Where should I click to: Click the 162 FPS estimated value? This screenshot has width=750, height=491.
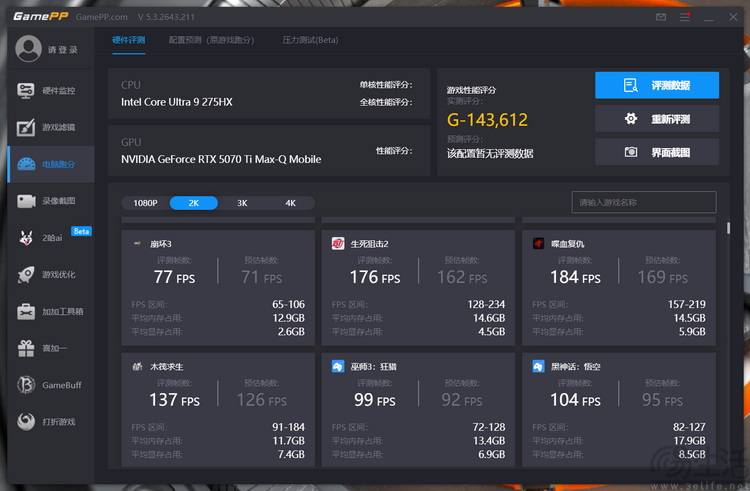click(x=462, y=277)
